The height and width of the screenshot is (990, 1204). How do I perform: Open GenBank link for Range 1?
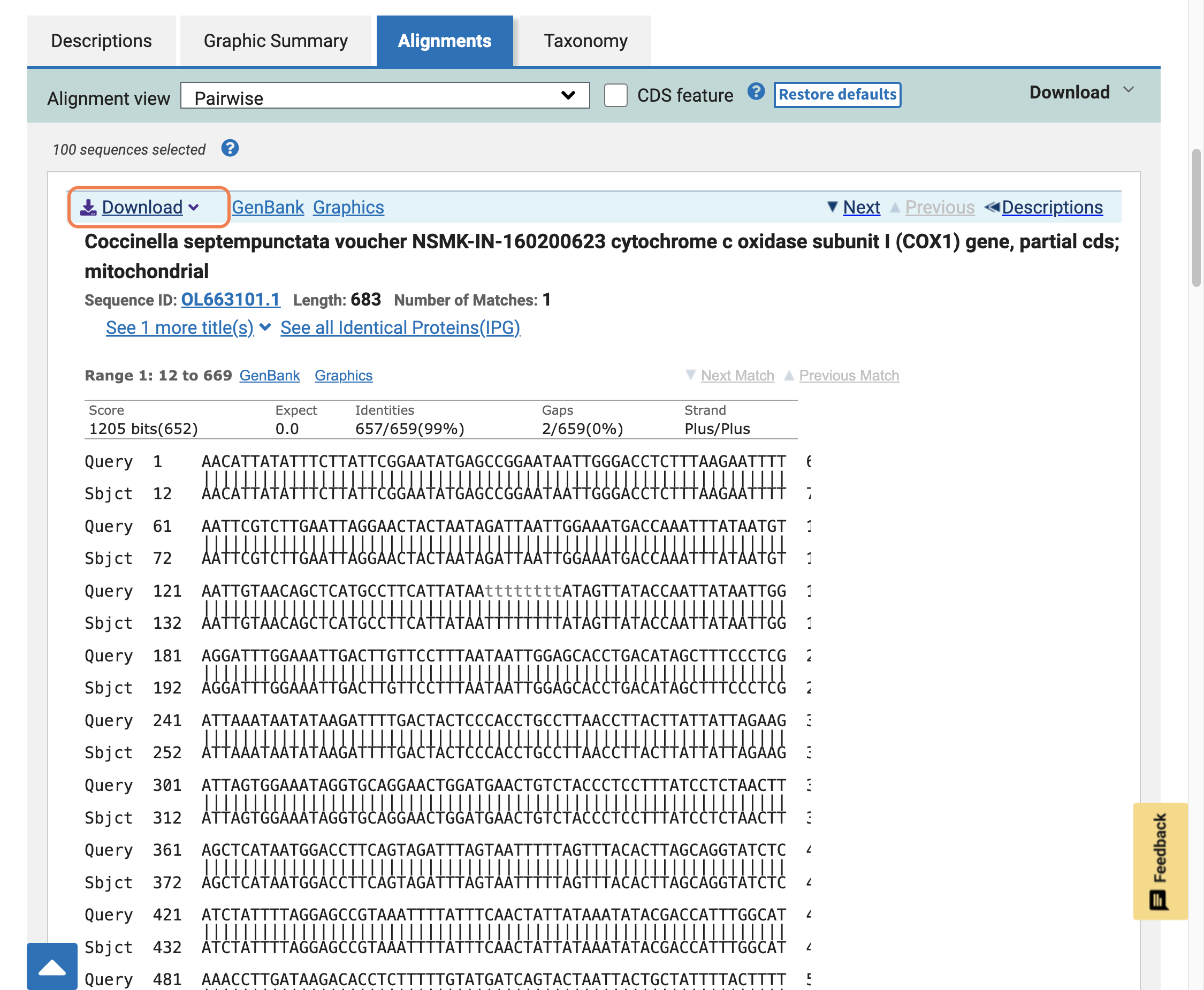[270, 375]
